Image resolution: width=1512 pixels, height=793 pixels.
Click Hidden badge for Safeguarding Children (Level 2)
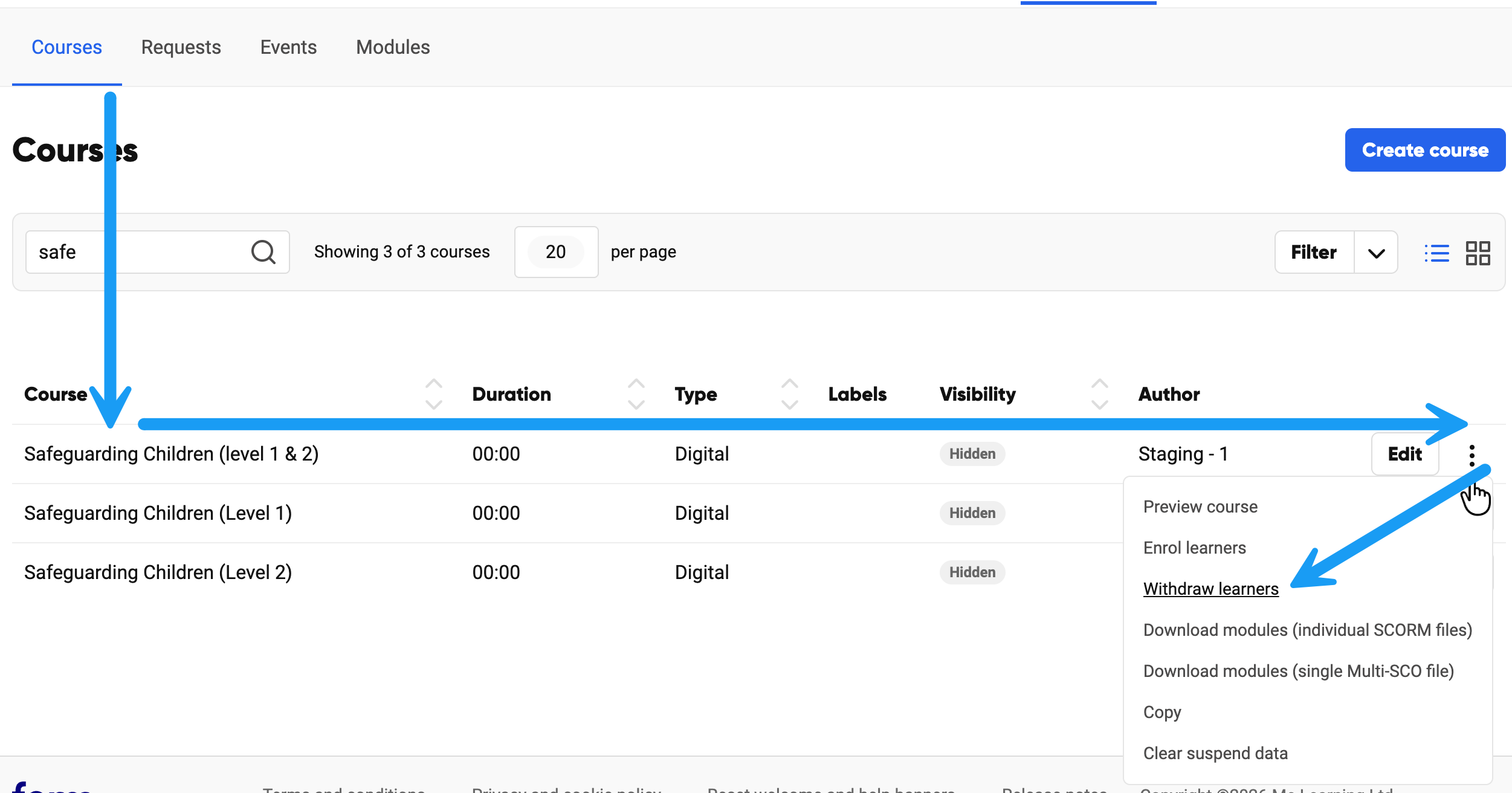[x=972, y=572]
